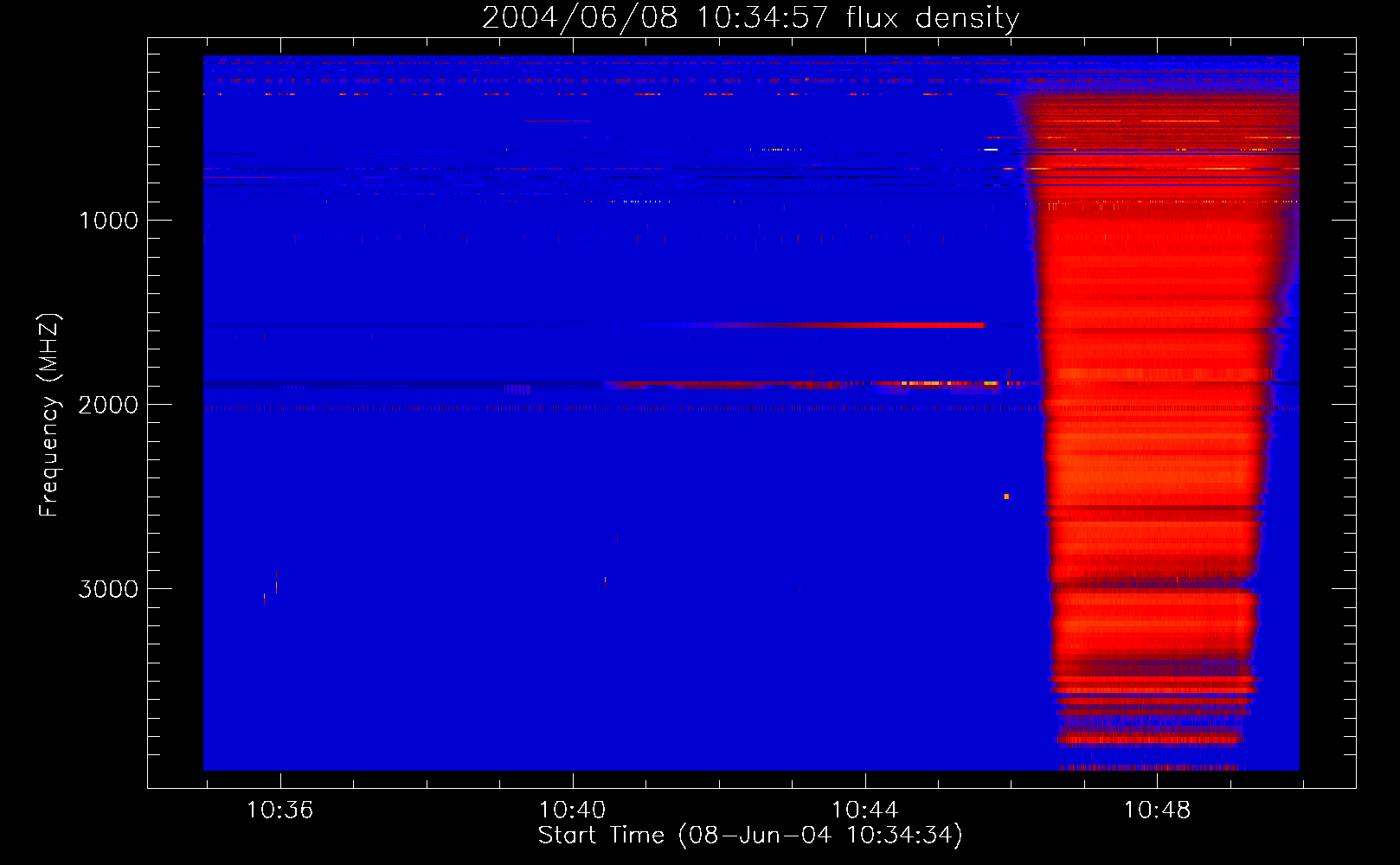1400x865 pixels.
Task: Select the 3000 frequency tick label
Action: (x=108, y=589)
